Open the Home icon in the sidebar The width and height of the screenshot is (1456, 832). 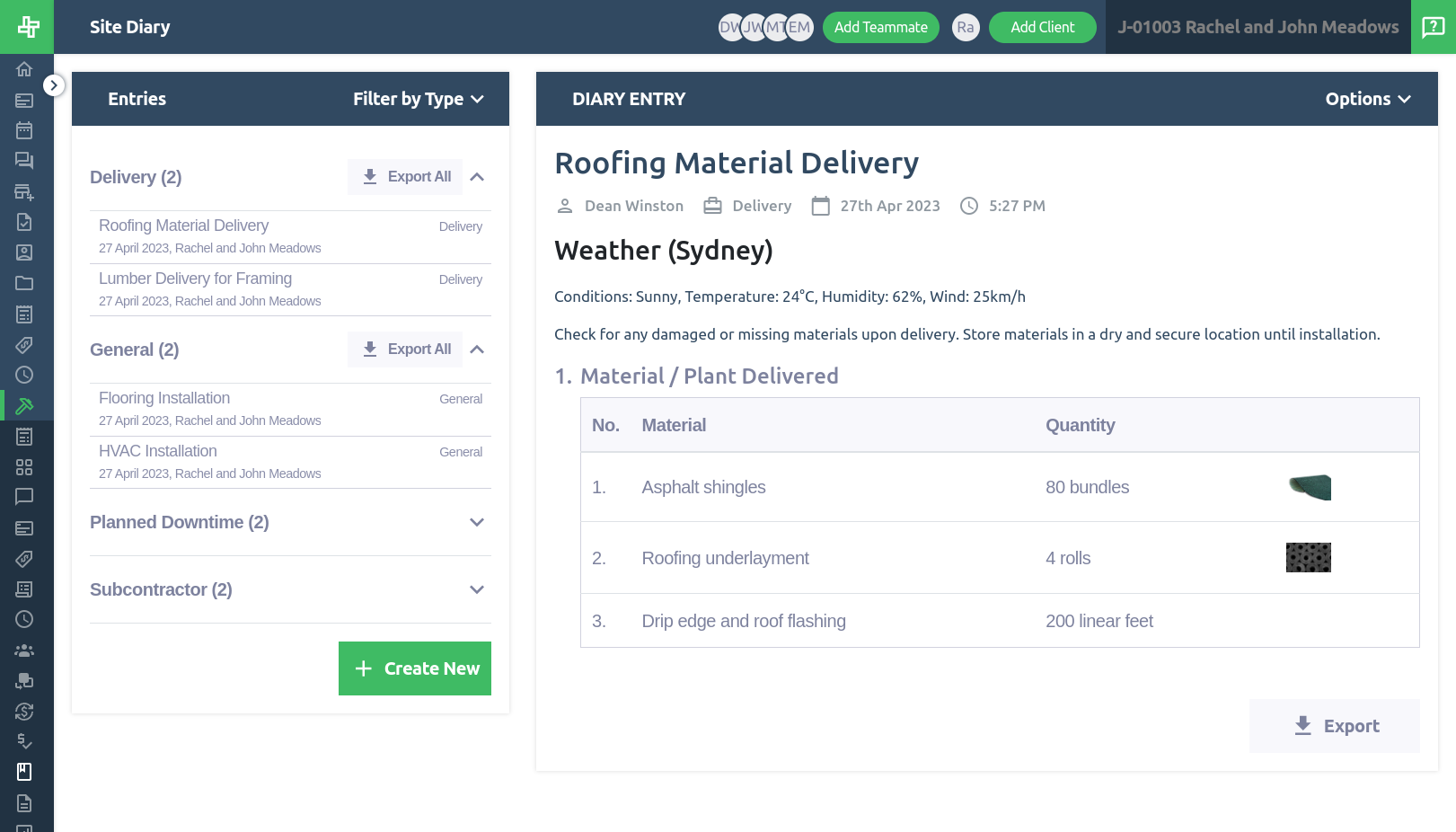(24, 68)
